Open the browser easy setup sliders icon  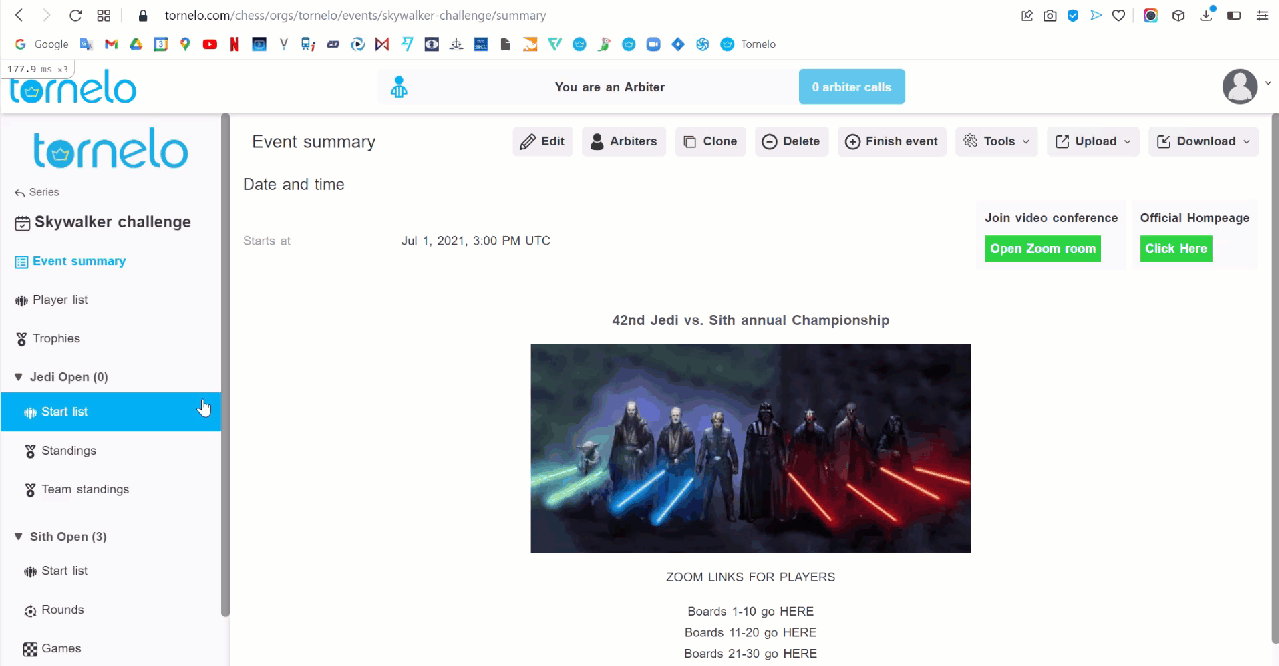[x=1263, y=16]
